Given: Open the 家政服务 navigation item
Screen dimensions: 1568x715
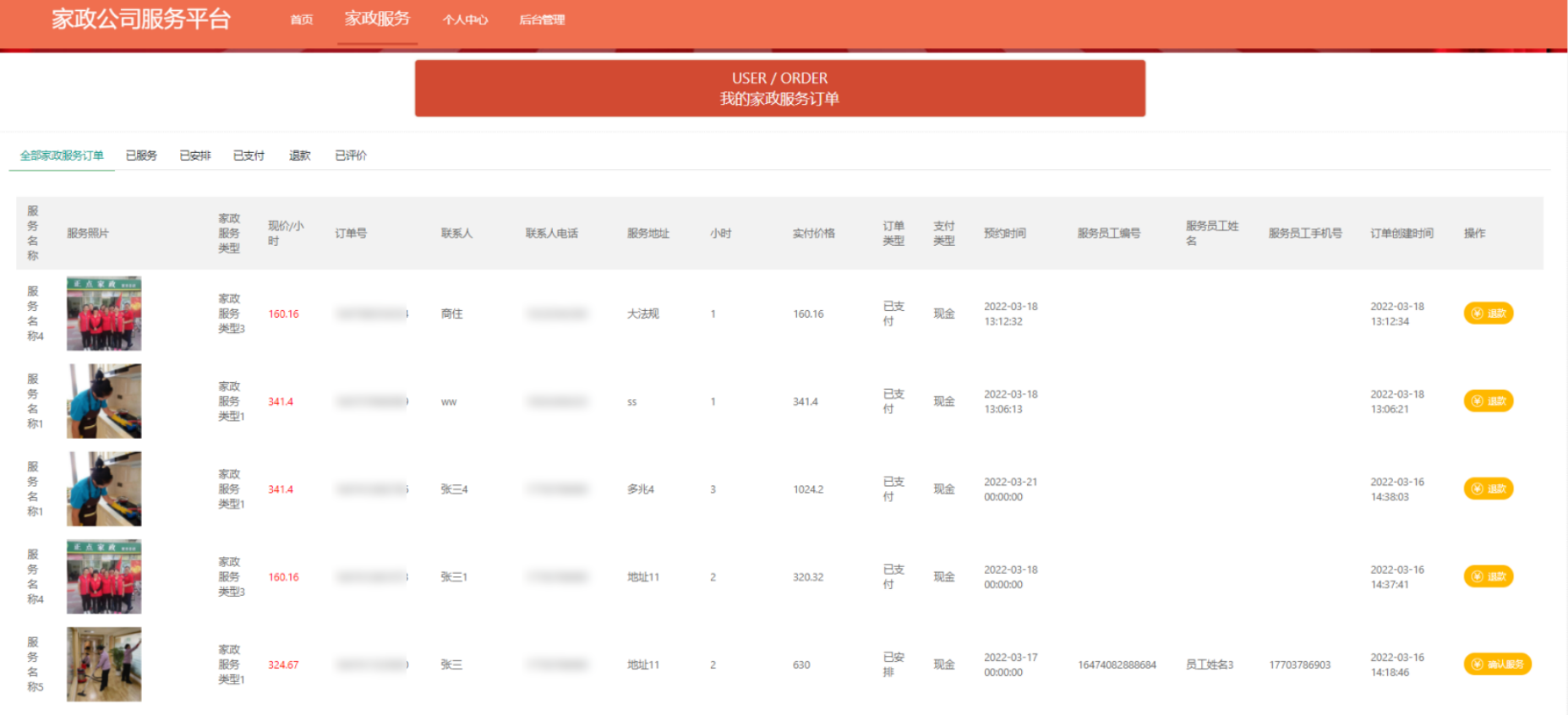Looking at the screenshot, I should click(x=377, y=19).
